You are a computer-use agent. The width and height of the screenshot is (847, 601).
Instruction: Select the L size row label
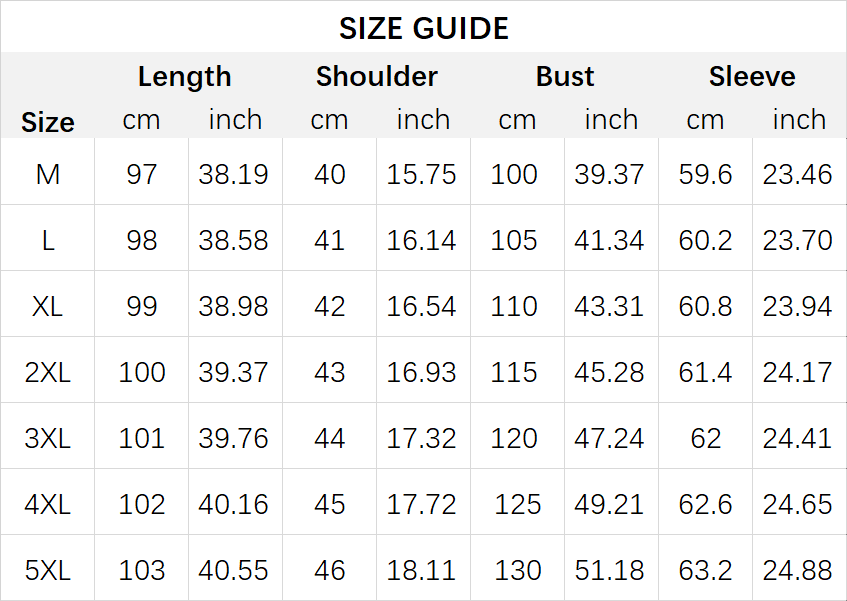48,240
